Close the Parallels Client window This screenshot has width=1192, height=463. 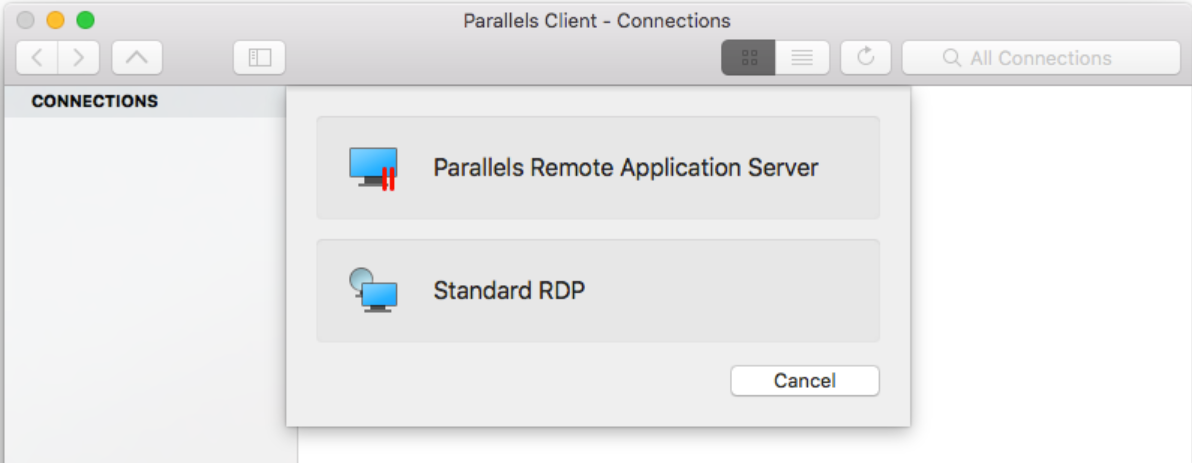tap(26, 20)
